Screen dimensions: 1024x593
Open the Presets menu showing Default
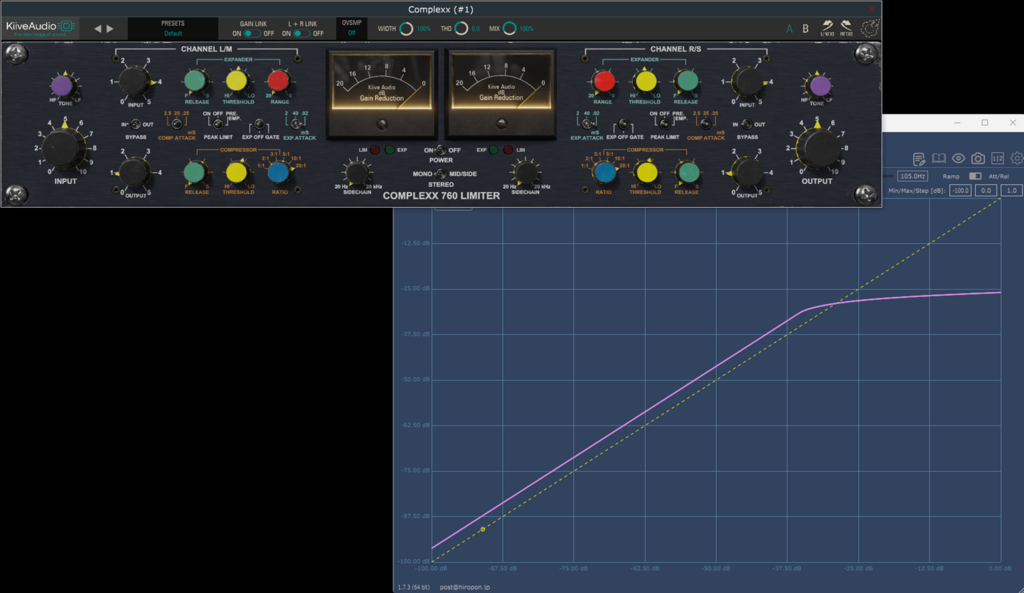pyautogui.click(x=173, y=29)
